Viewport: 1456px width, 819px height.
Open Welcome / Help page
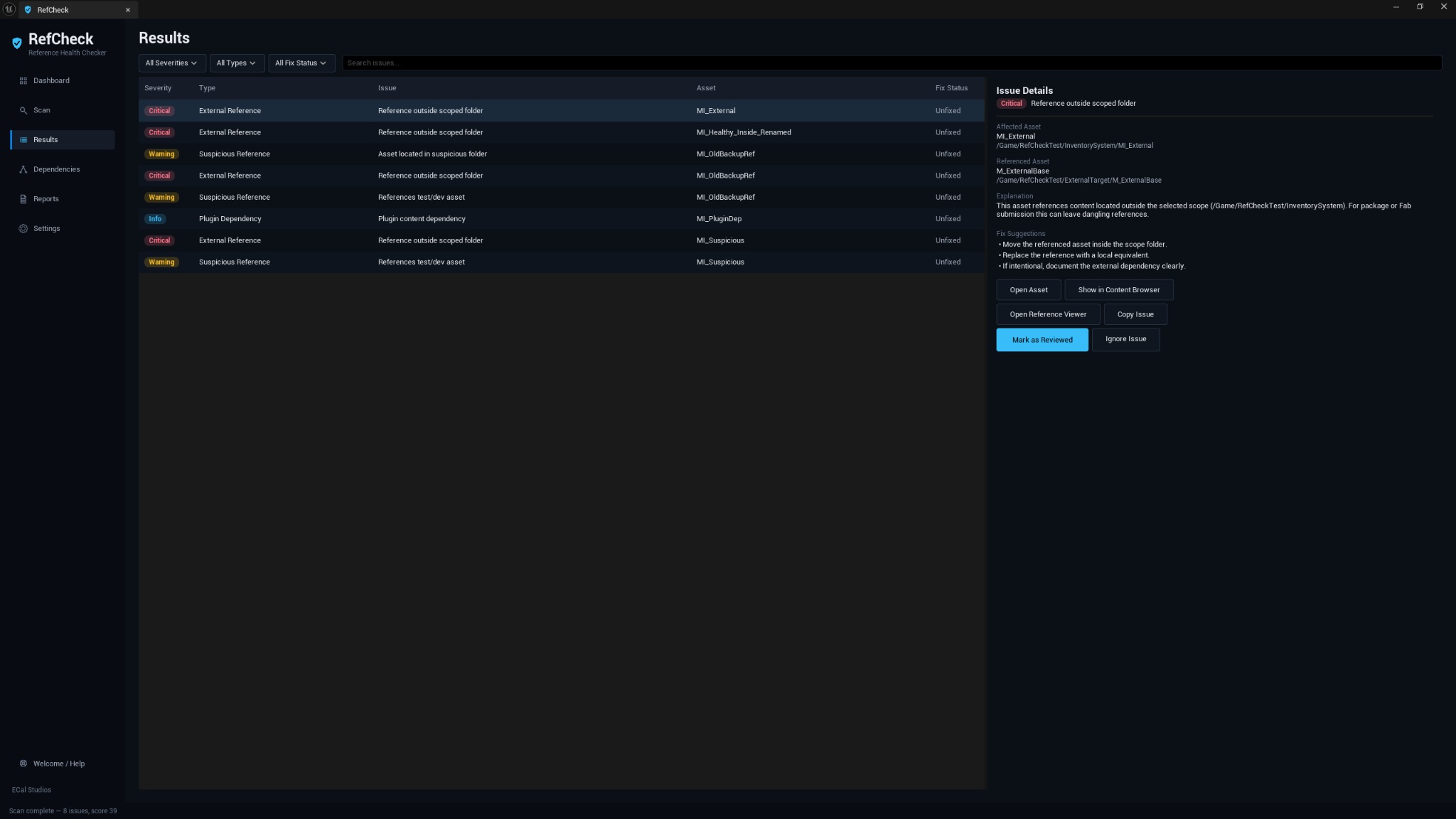tap(63, 764)
